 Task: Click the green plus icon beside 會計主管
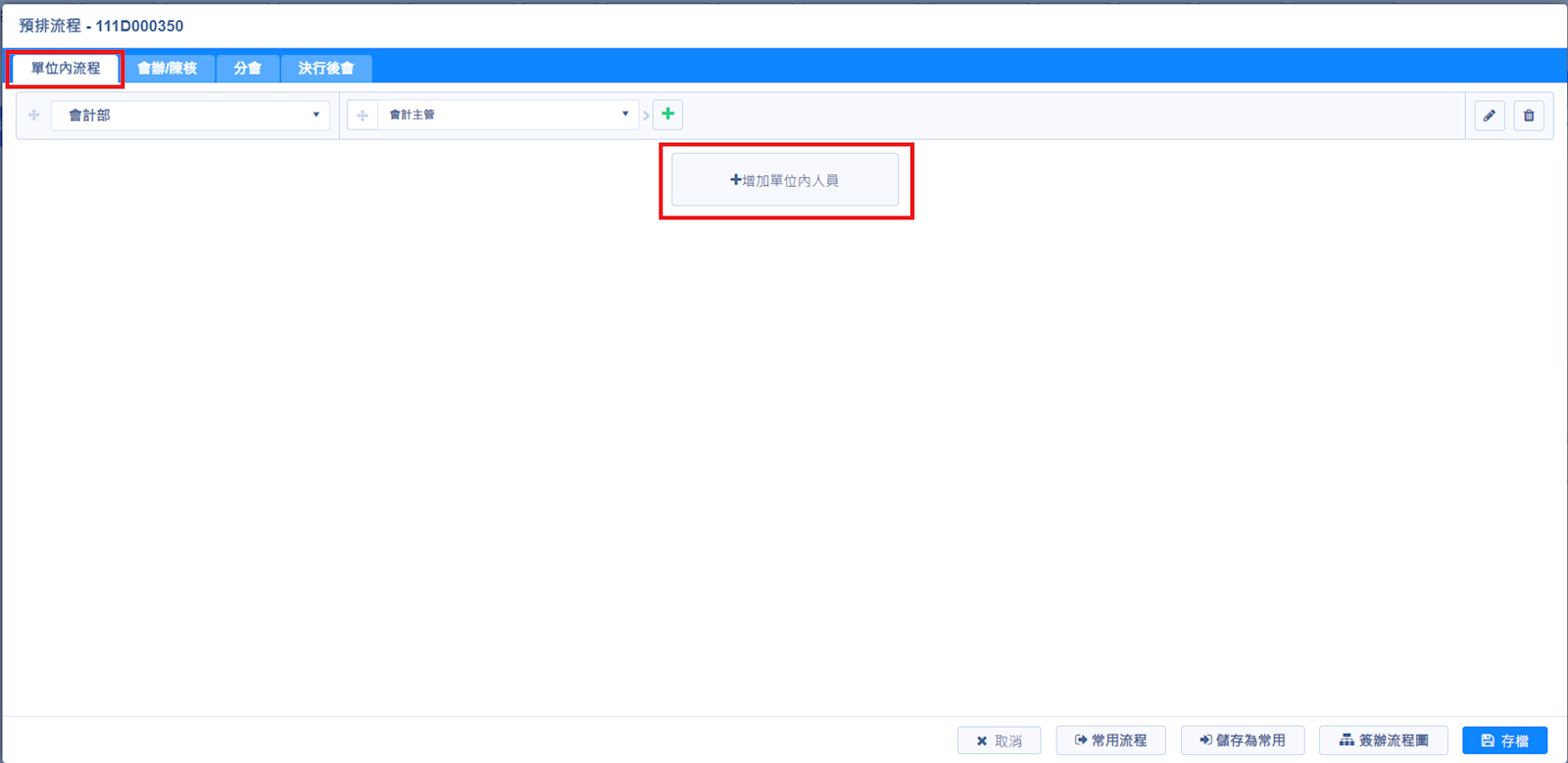667,115
